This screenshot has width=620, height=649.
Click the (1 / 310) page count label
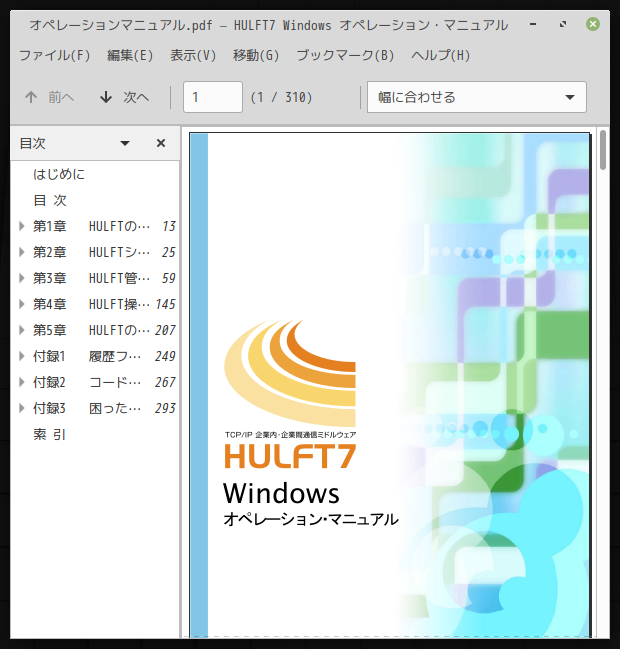[x=281, y=97]
